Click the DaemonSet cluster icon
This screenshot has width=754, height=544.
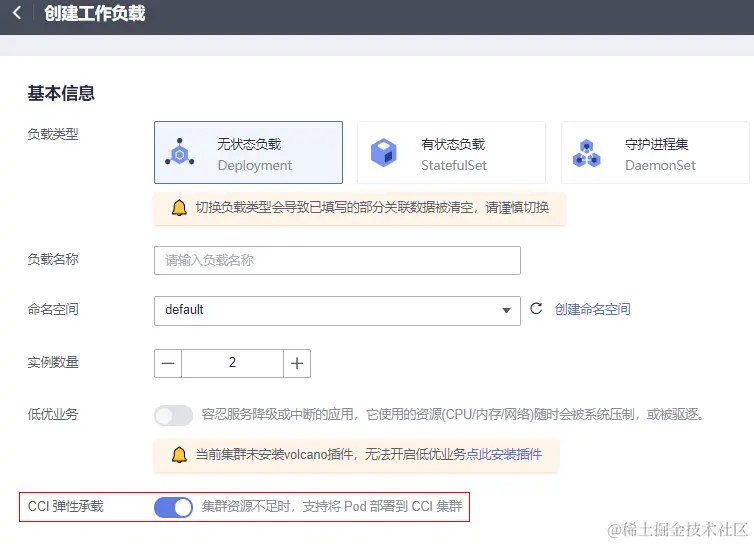click(x=587, y=153)
